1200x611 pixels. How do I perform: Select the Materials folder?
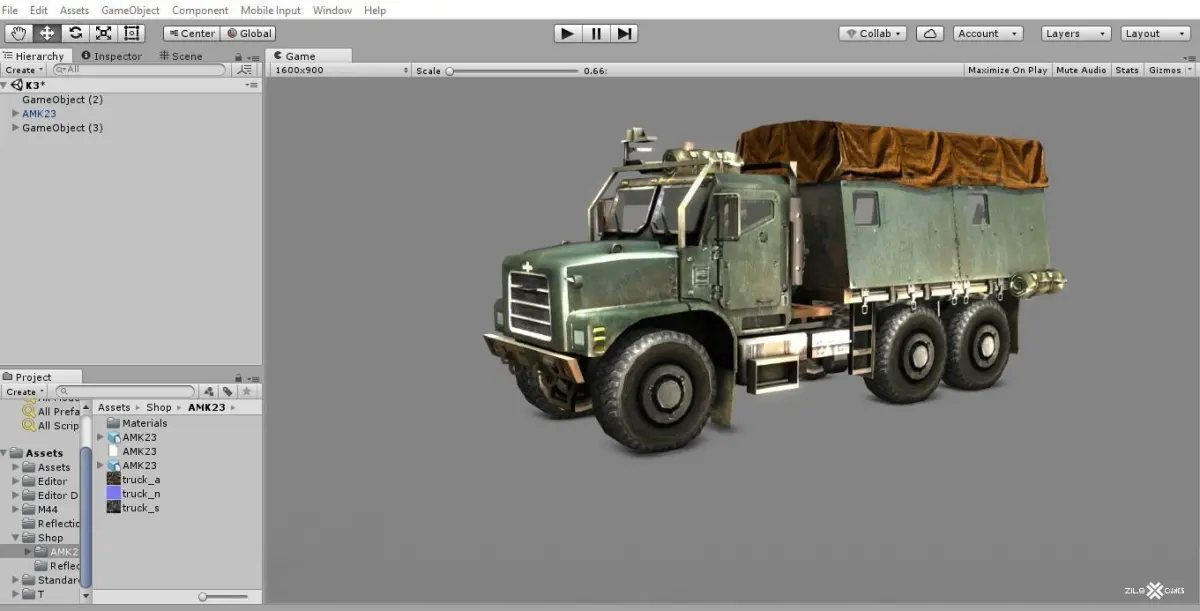[x=137, y=423]
